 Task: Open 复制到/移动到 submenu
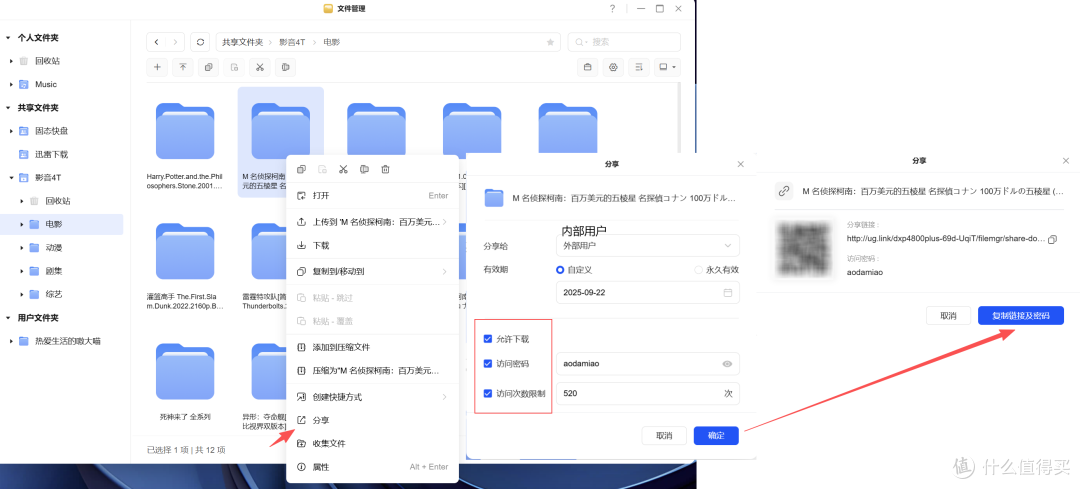pos(372,271)
